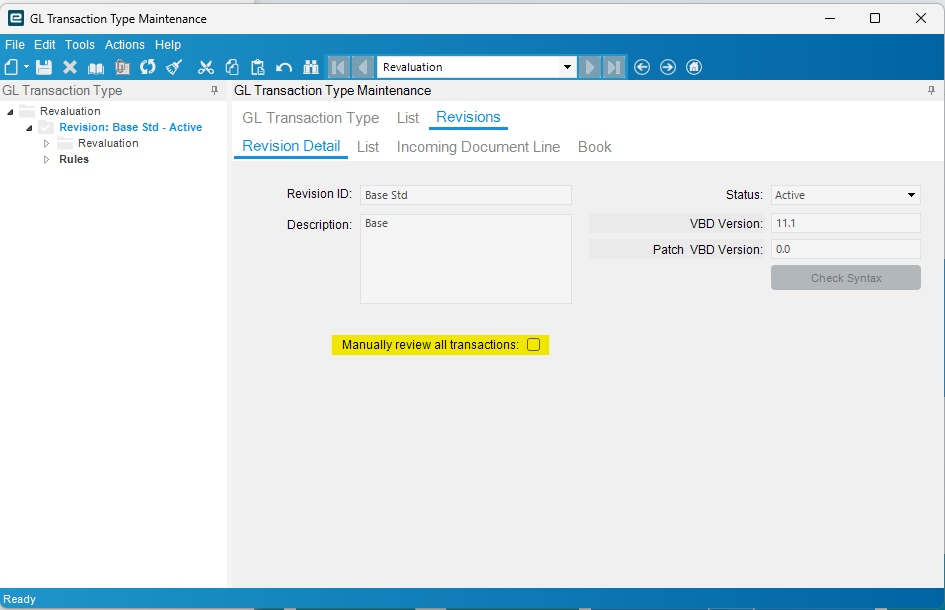The height and width of the screenshot is (610, 945).
Task: Click the circled Forward arrow icon
Action: pyautogui.click(x=668, y=67)
